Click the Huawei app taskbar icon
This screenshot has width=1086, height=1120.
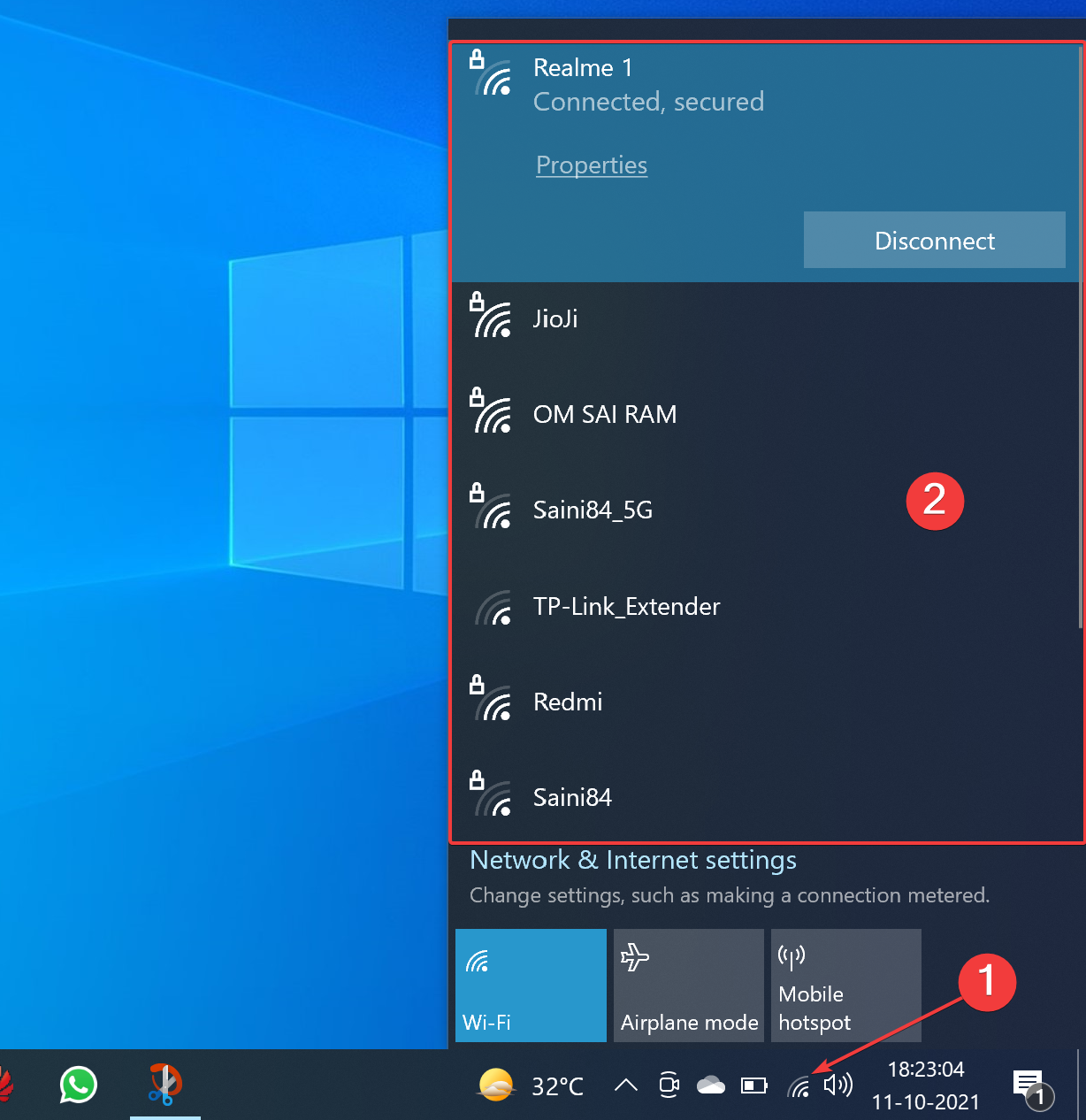click(5, 1085)
